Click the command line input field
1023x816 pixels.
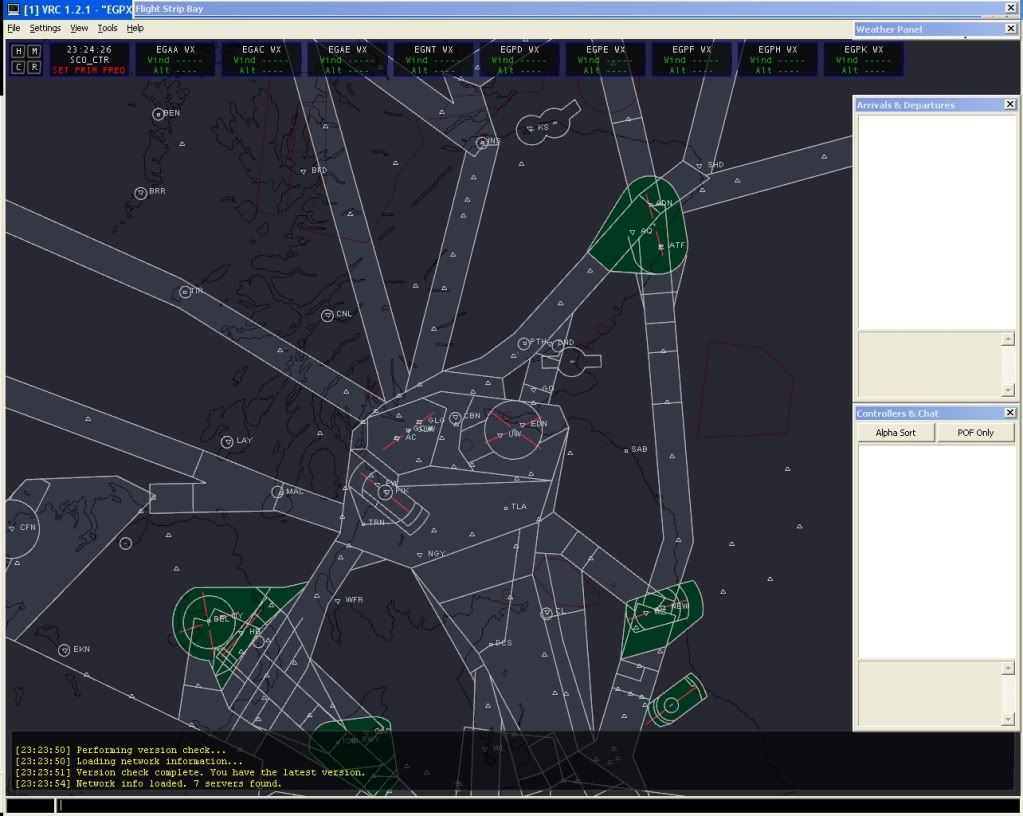click(500, 804)
